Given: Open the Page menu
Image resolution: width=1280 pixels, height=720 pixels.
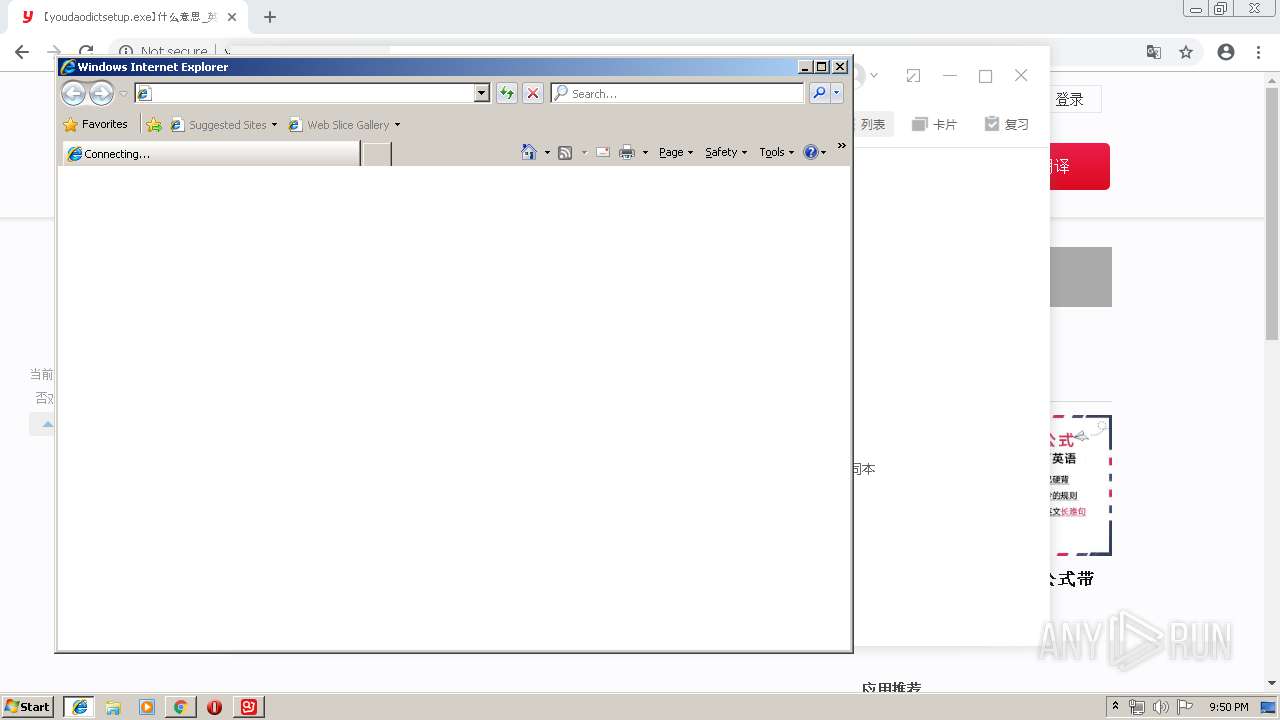Looking at the screenshot, I should (676, 152).
